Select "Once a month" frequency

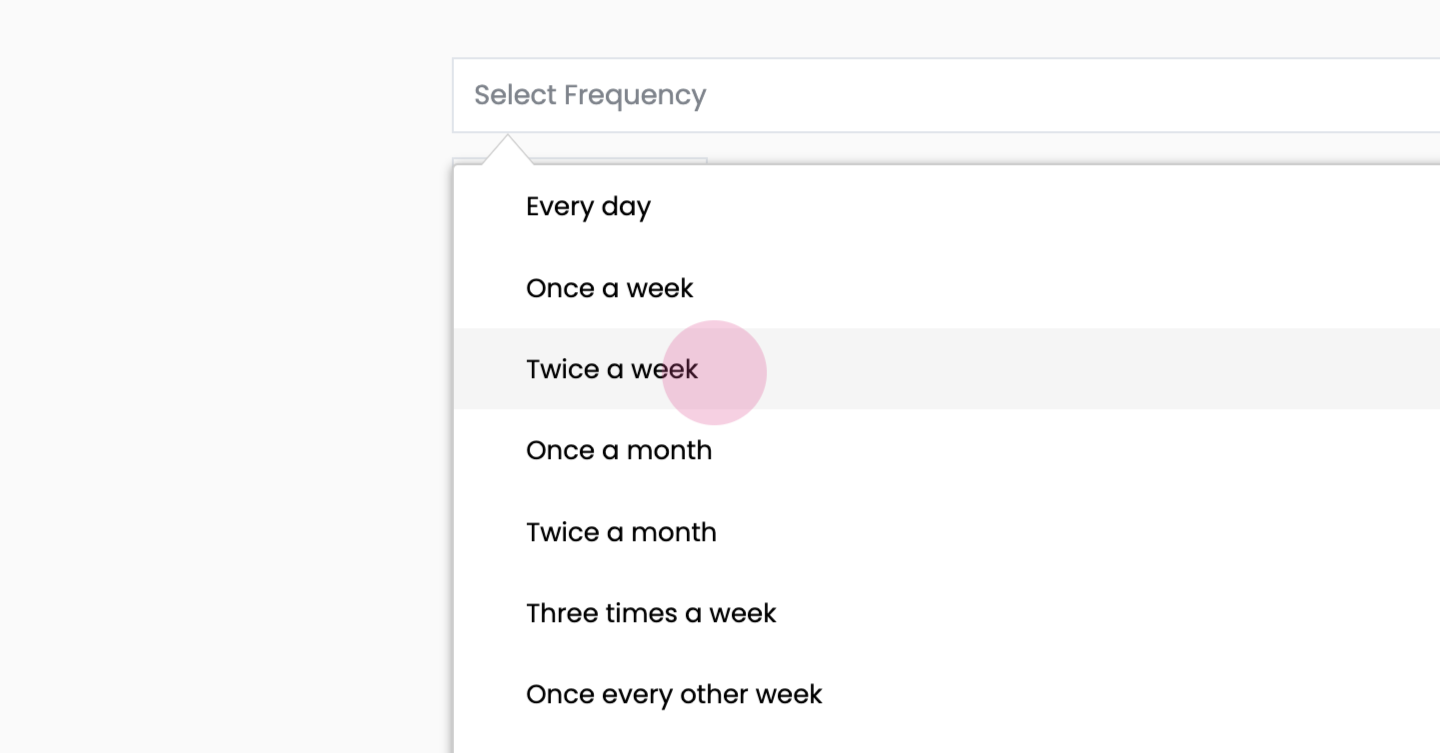click(618, 450)
